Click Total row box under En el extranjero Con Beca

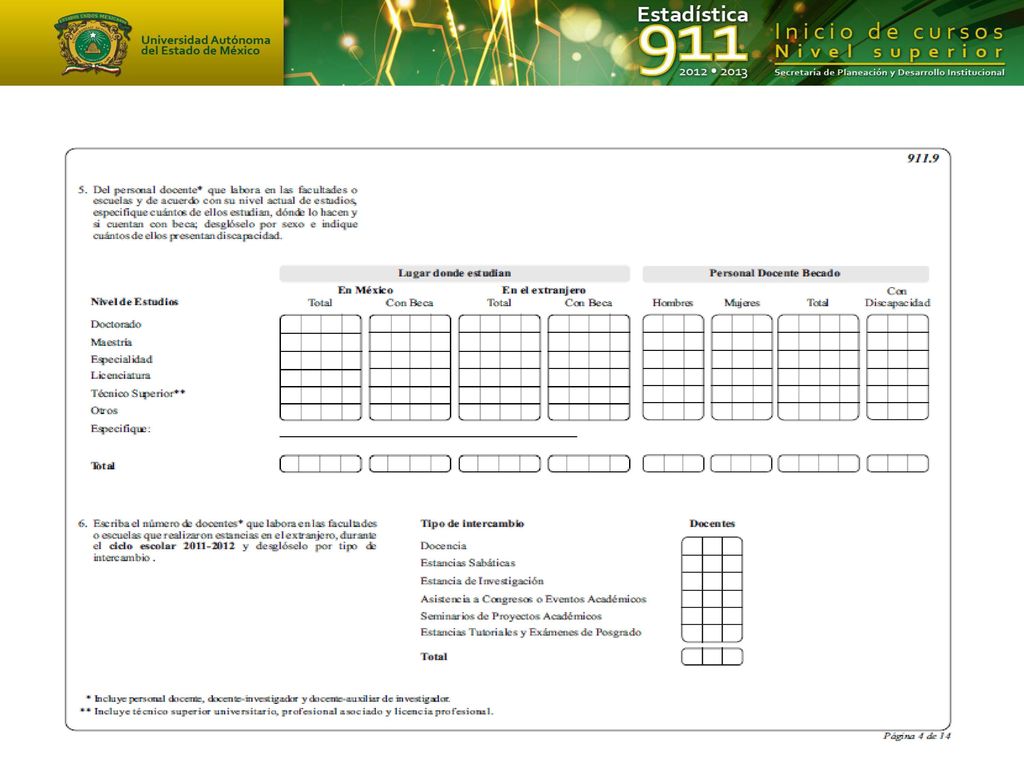[x=588, y=464]
